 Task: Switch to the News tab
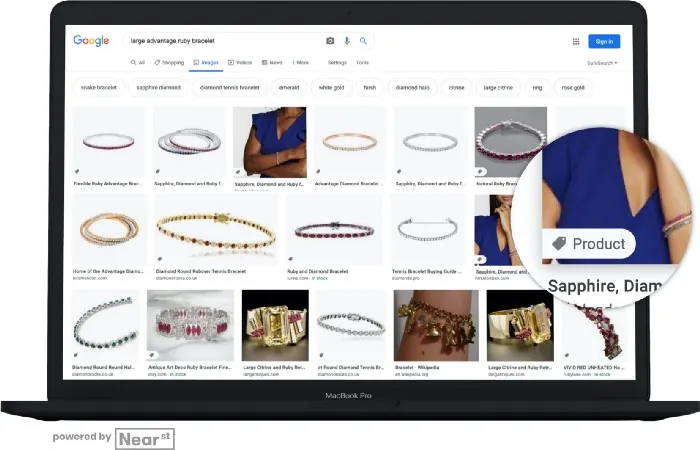[x=272, y=62]
